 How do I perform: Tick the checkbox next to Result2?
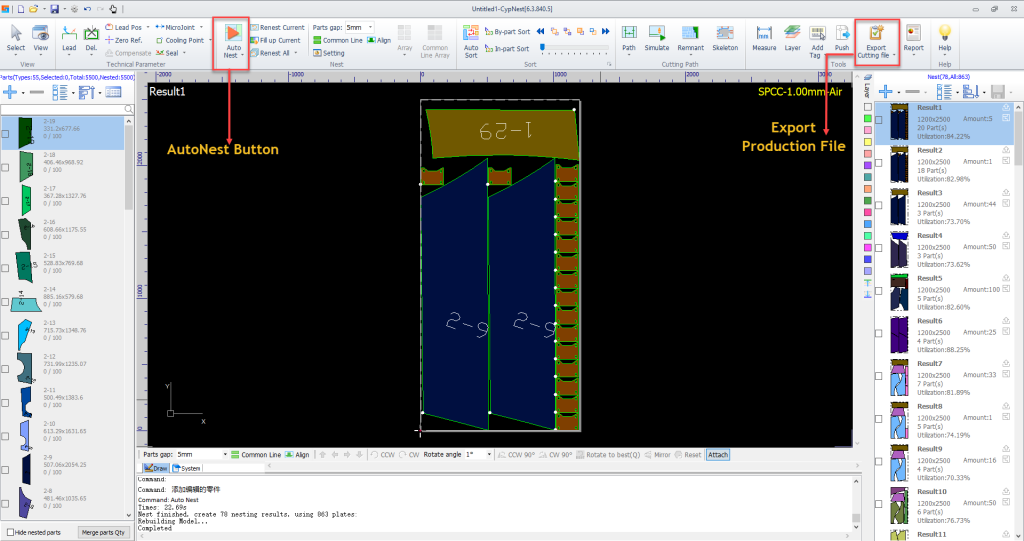tap(879, 162)
